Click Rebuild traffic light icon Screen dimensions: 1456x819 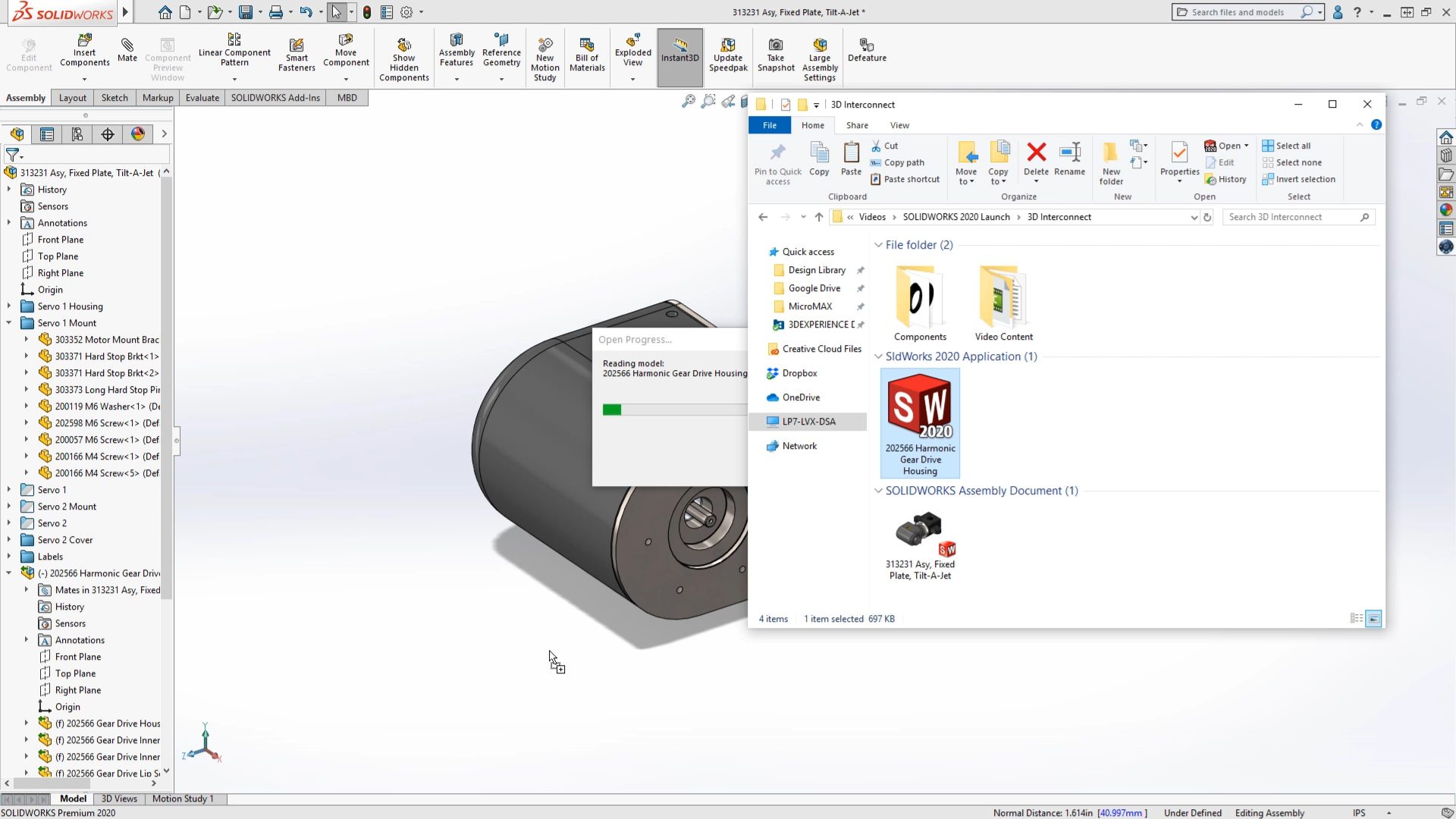coord(367,12)
